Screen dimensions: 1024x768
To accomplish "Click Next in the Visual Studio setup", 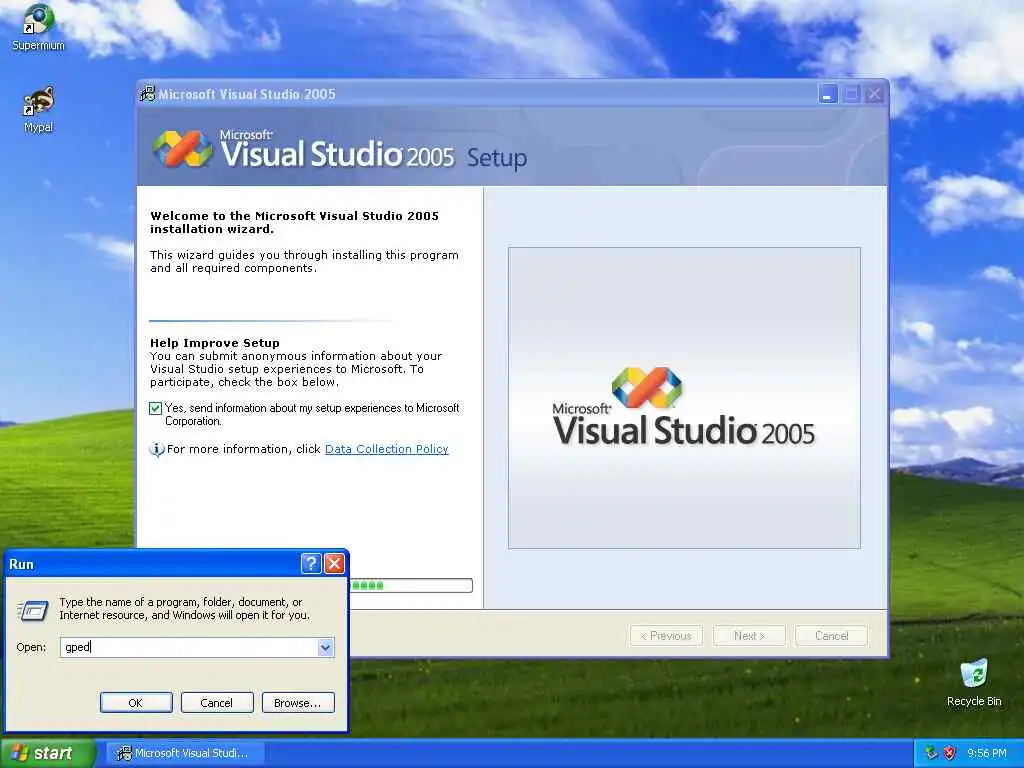I will [x=749, y=635].
